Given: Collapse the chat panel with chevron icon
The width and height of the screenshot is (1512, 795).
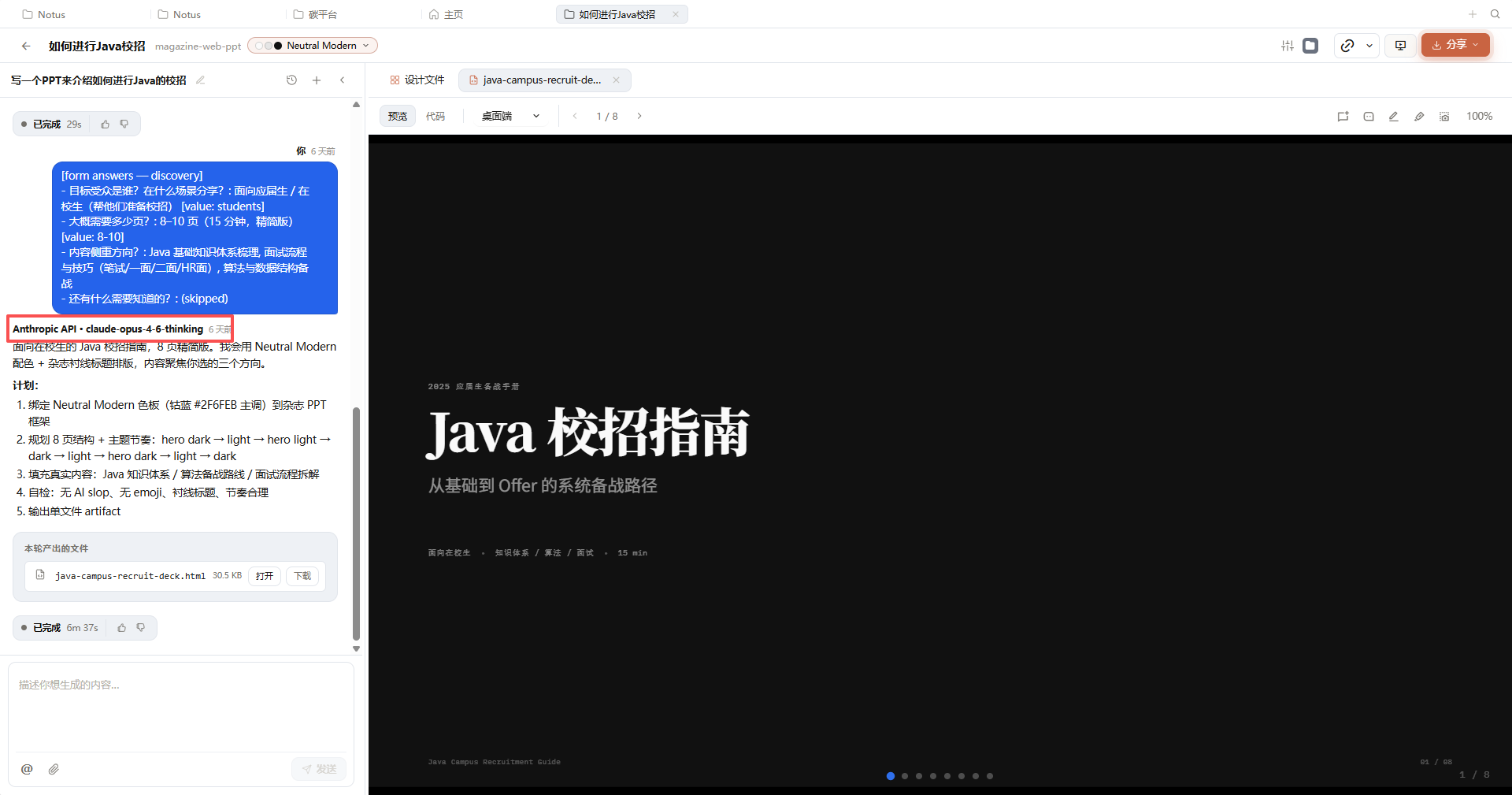Looking at the screenshot, I should point(342,80).
